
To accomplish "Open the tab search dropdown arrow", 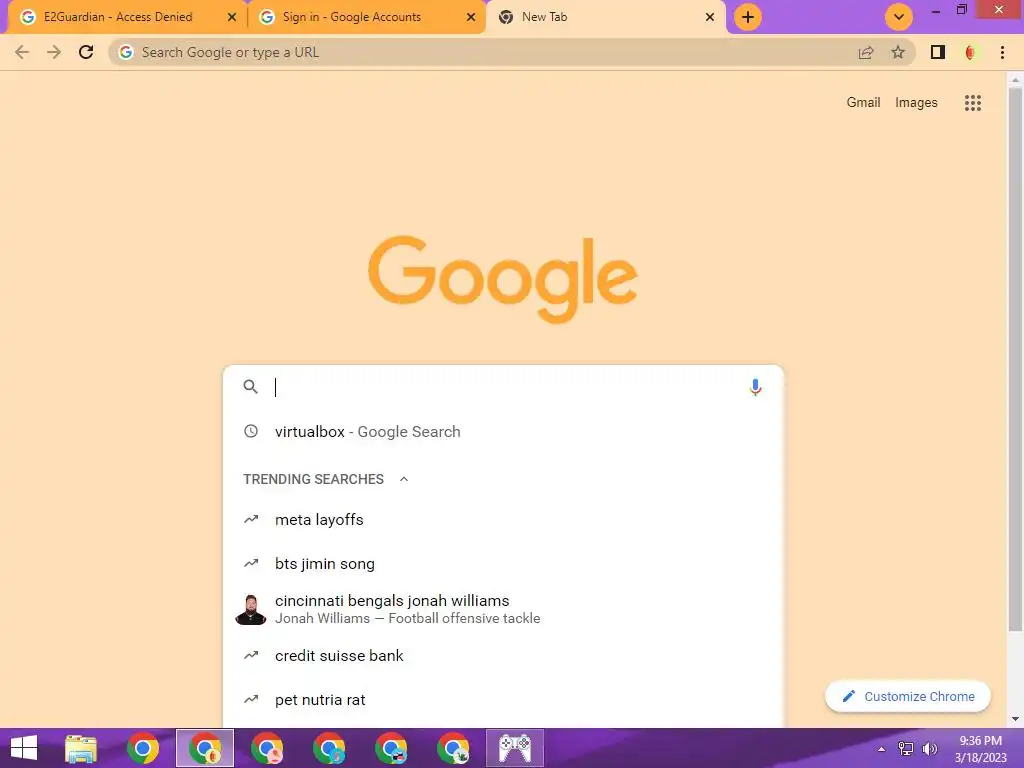I will 899,17.
